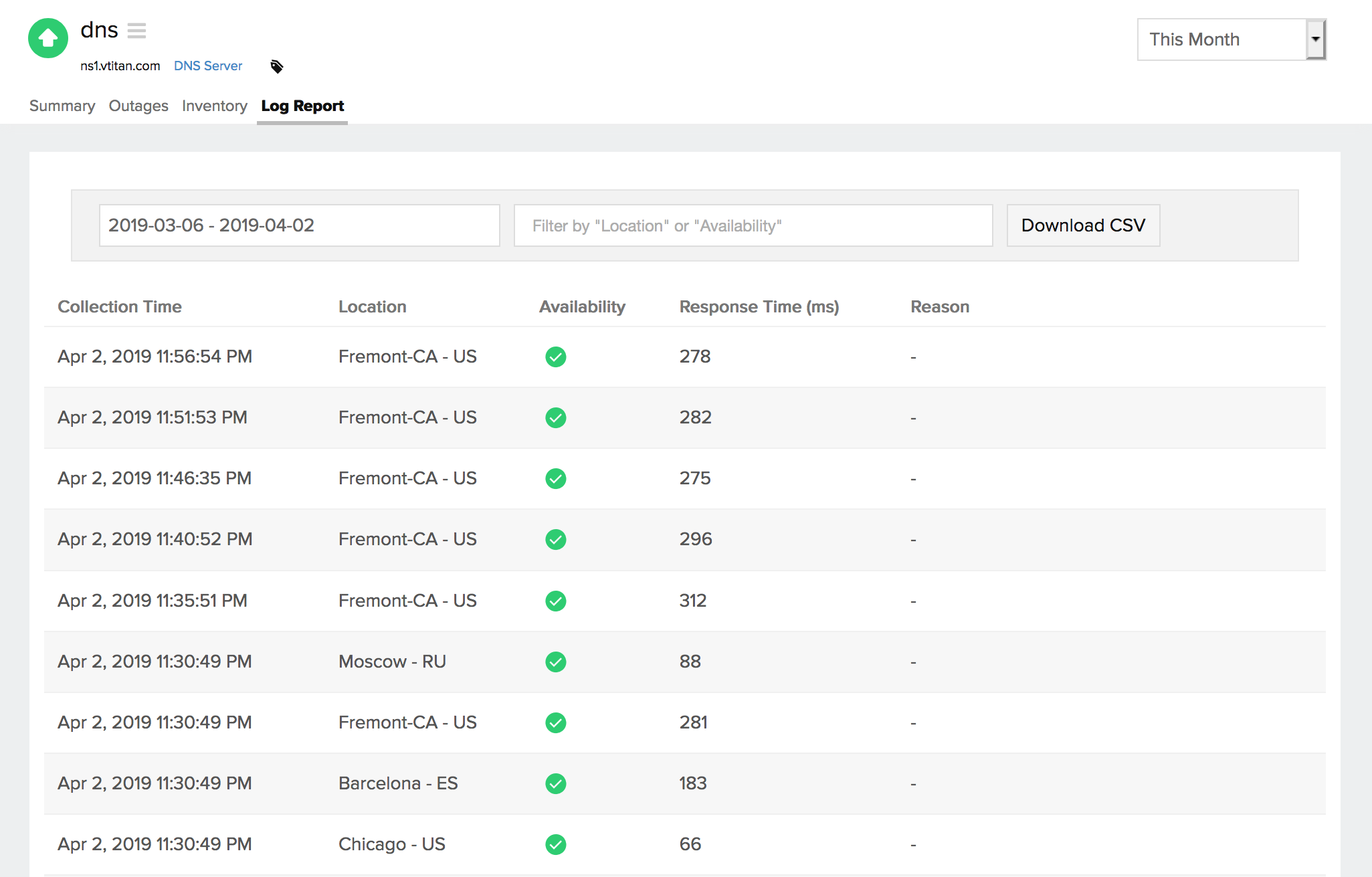Click availability checkmark in Chicago - US row
1372x877 pixels.
coord(555,844)
